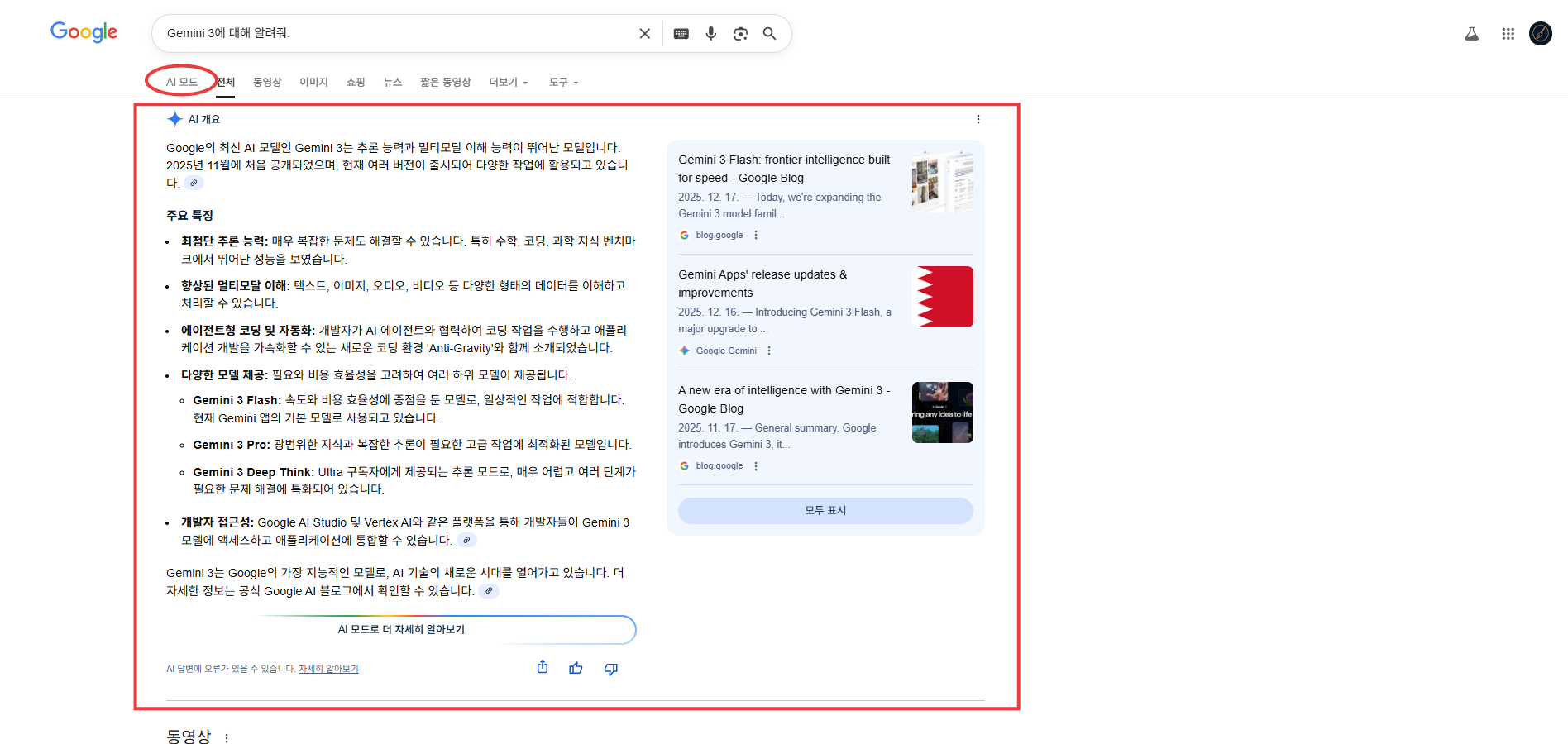This screenshot has height=744, width=1568.
Task: Click 모두 표시 button
Action: click(x=825, y=510)
